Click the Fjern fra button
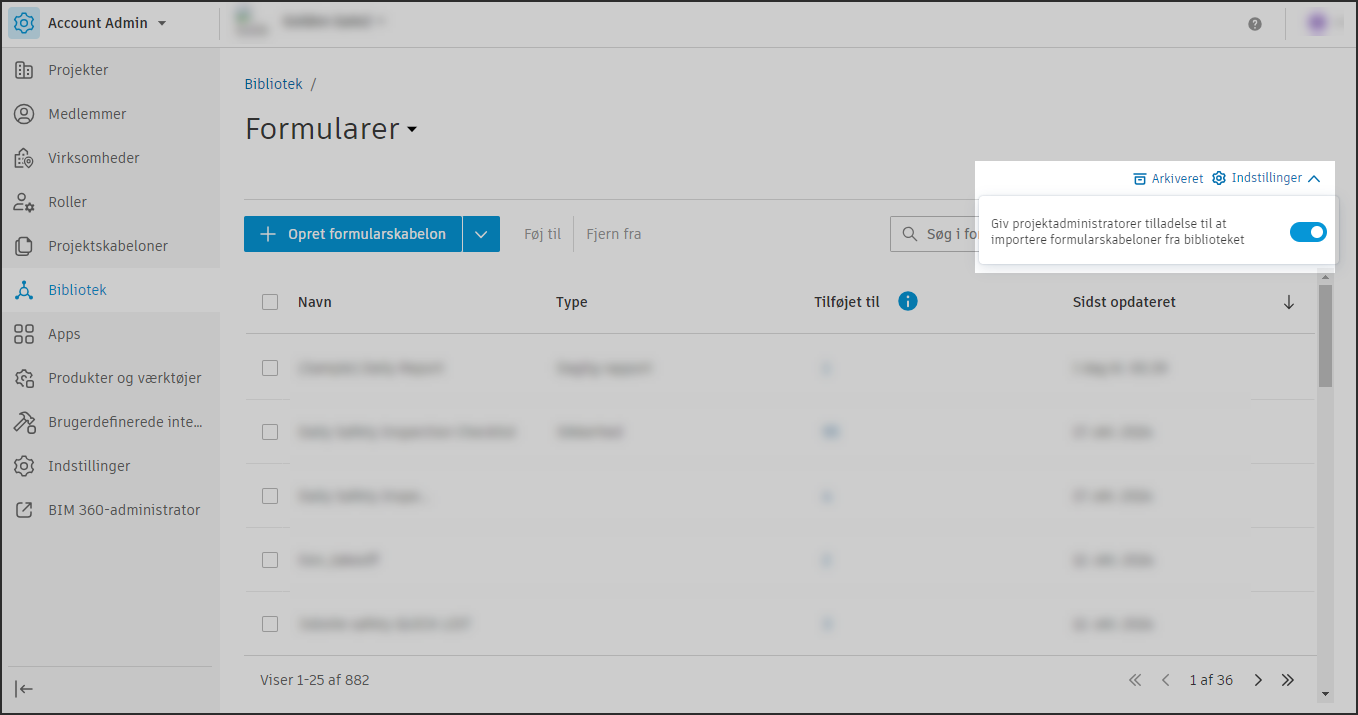 614,234
